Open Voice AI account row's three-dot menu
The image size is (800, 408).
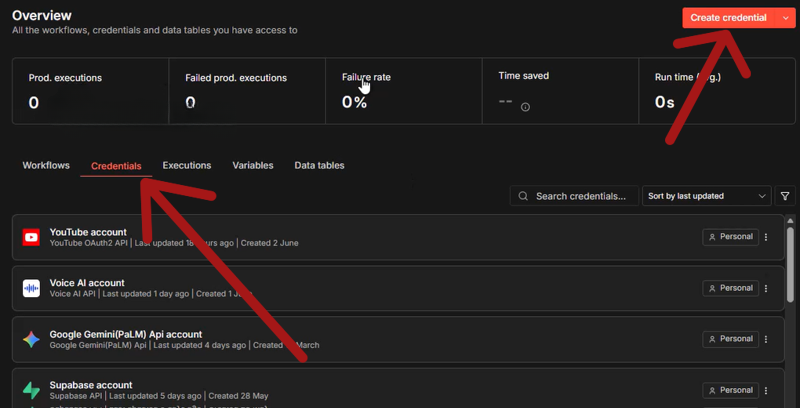766,288
